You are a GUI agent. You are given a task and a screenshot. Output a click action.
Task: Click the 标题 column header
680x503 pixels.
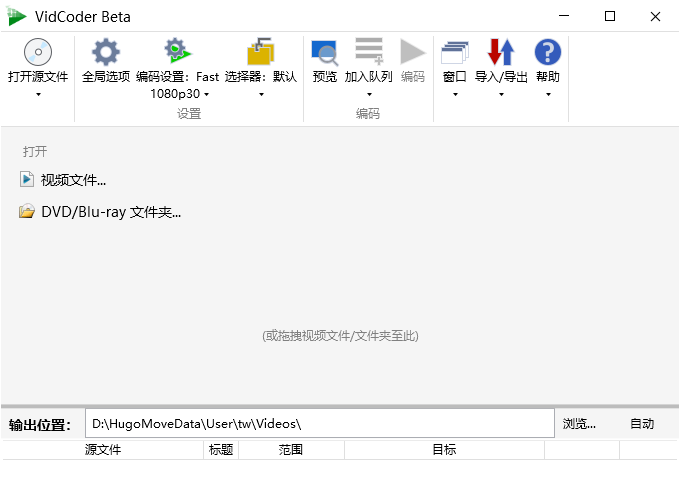[x=221, y=450]
